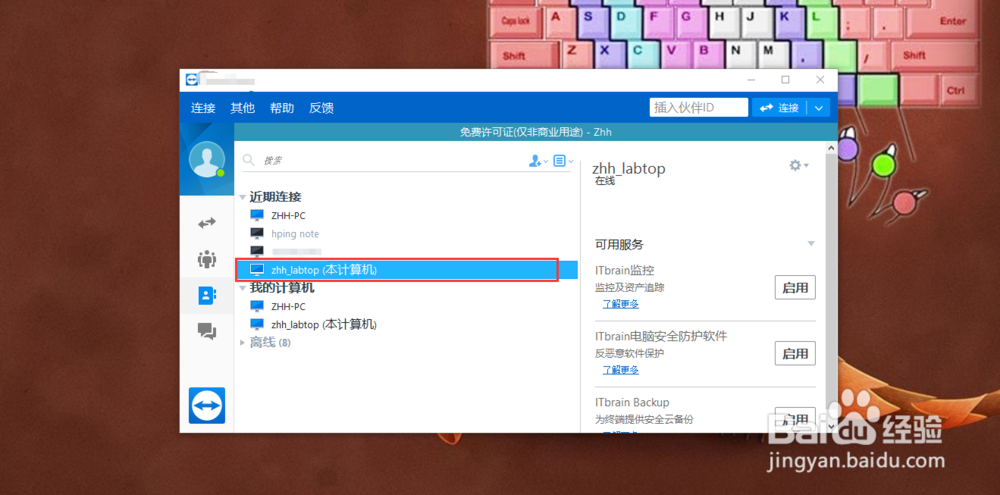Open the 其他 menu
Image resolution: width=1000 pixels, height=495 pixels.
[242, 108]
